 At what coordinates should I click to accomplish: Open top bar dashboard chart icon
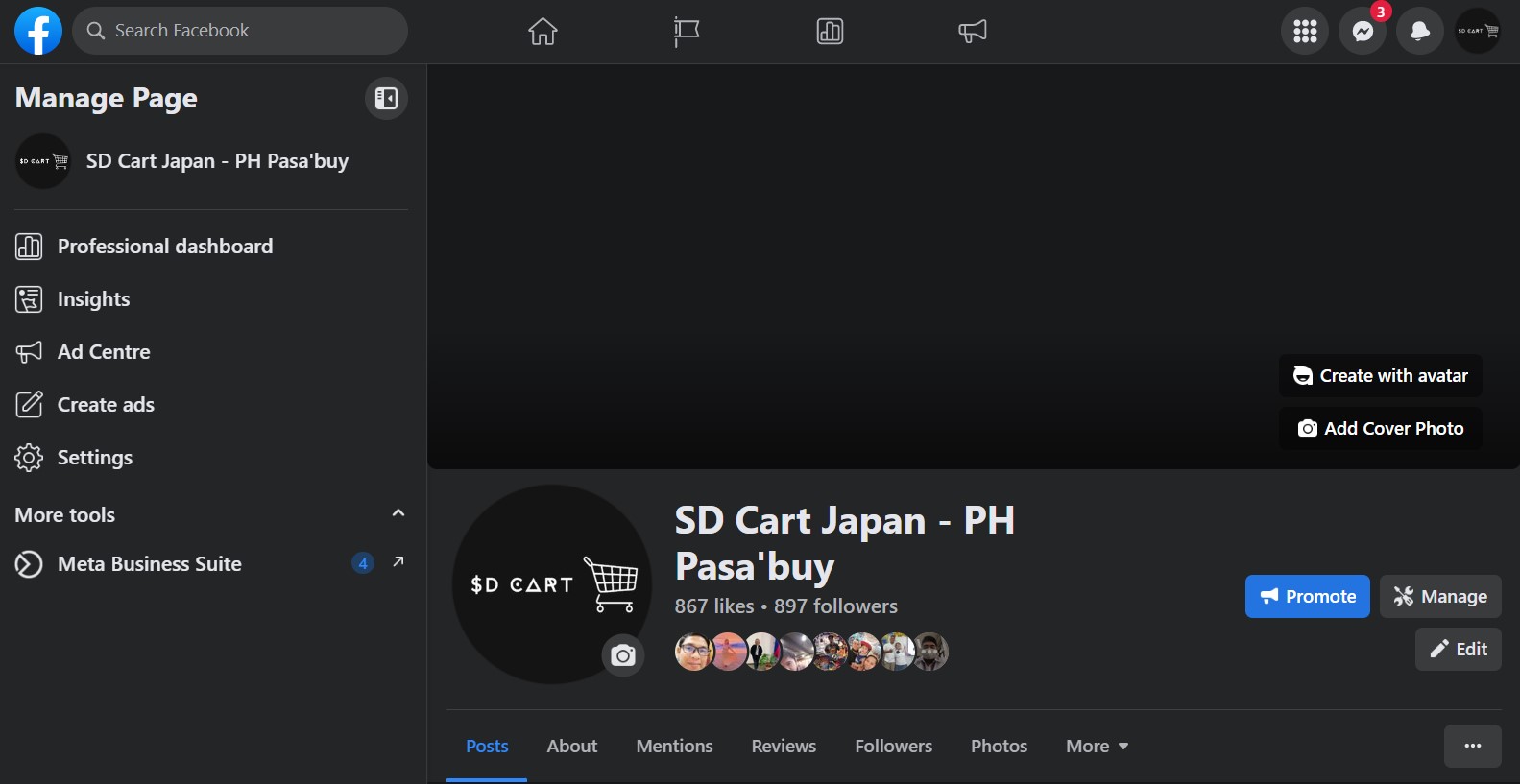click(830, 32)
